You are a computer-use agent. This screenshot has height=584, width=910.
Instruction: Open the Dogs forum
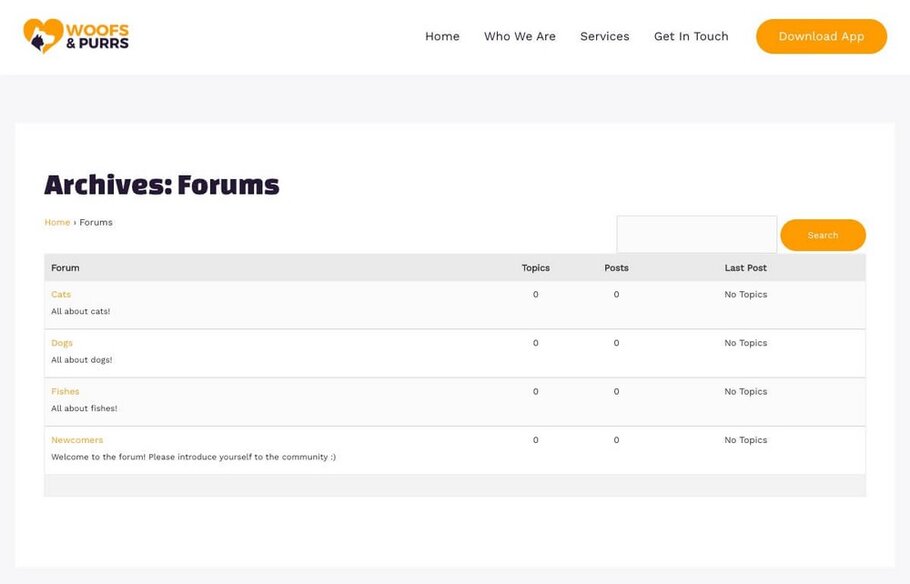[61, 342]
